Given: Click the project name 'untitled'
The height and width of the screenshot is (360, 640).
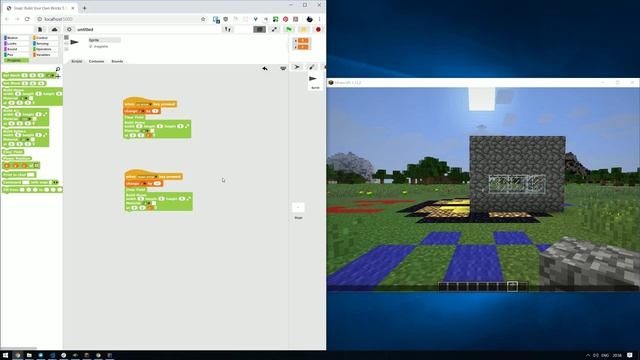Looking at the screenshot, I should (x=85, y=29).
